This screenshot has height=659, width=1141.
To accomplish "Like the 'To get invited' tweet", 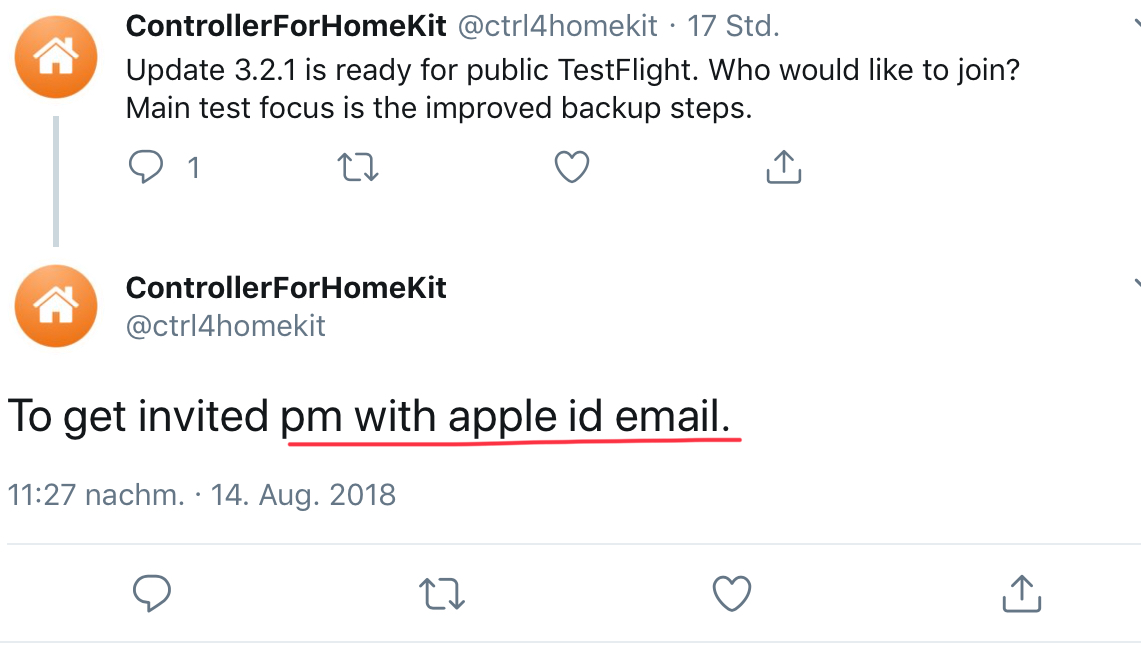I will 731,594.
